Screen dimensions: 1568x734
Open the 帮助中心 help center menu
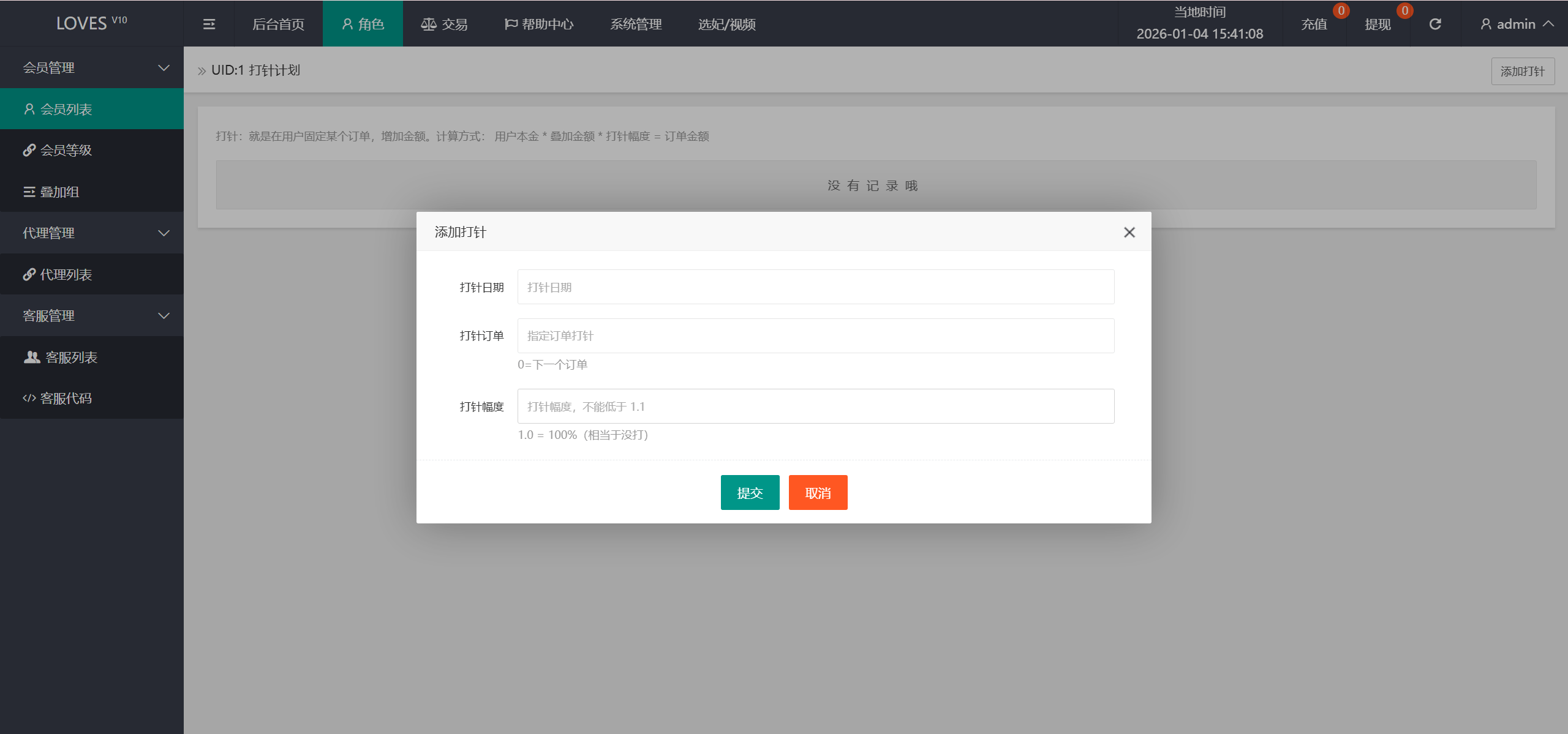coord(539,24)
